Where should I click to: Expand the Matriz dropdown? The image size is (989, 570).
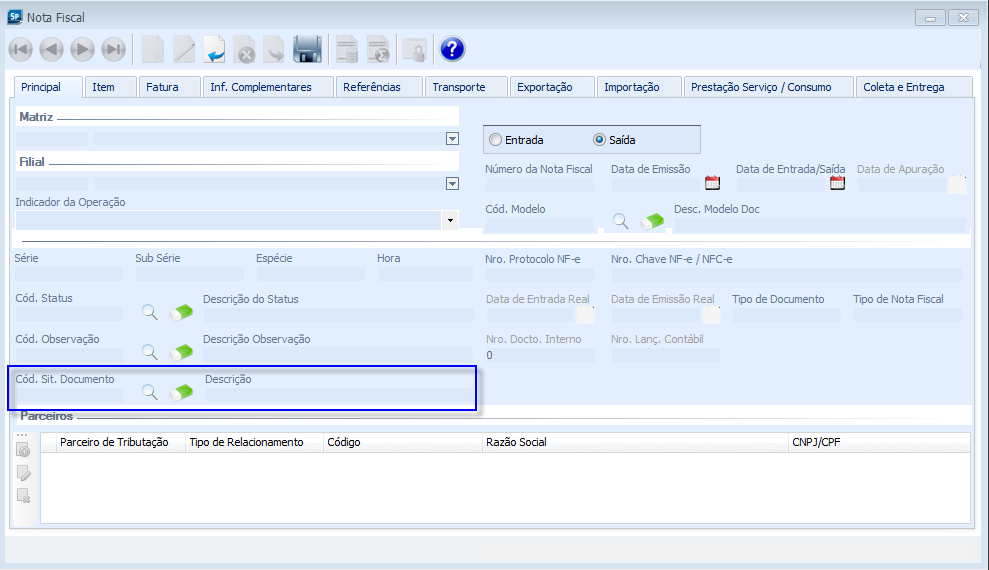[x=452, y=139]
